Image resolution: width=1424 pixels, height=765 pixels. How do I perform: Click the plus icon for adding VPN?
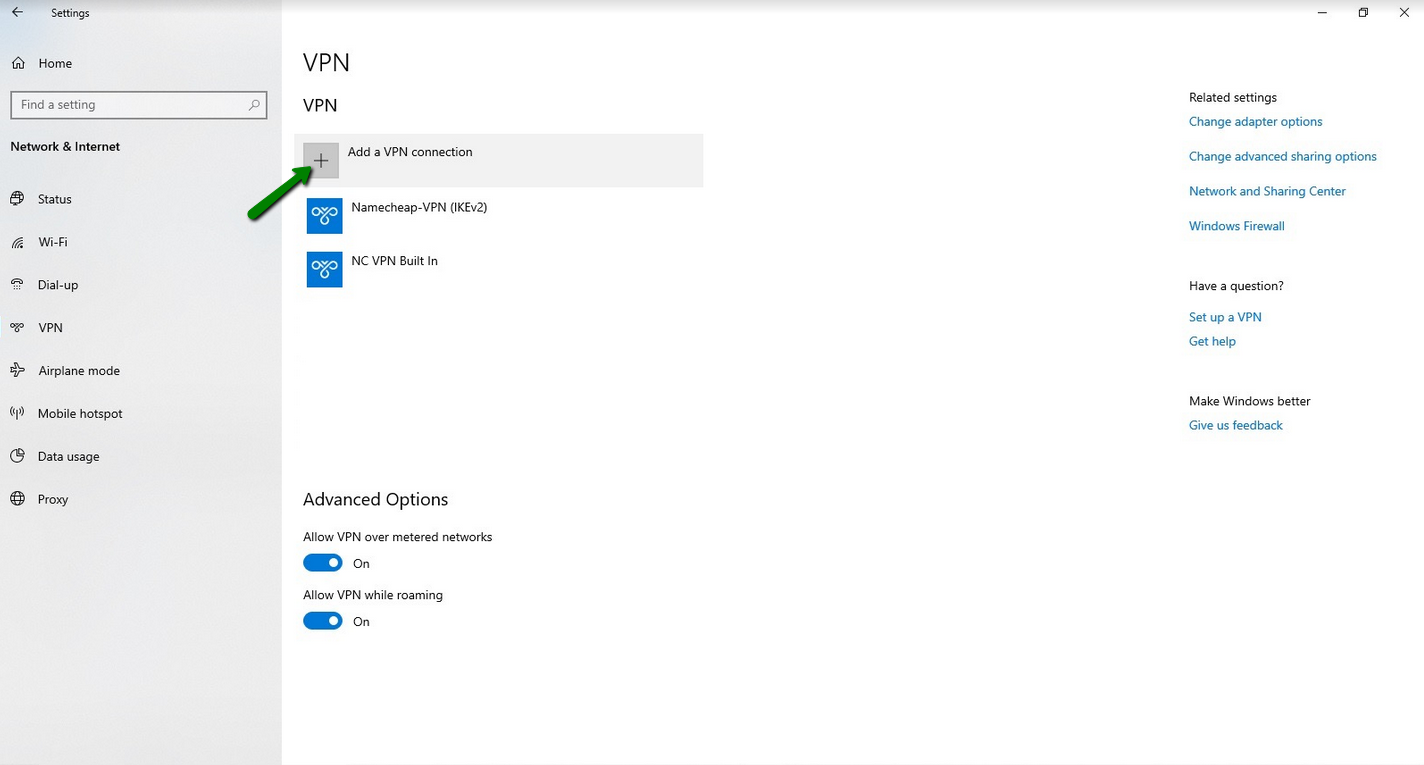321,160
